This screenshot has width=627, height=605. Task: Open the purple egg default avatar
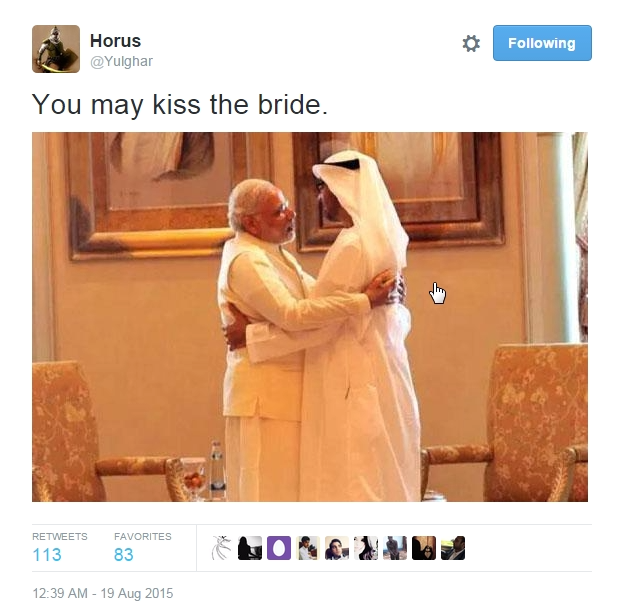(279, 548)
